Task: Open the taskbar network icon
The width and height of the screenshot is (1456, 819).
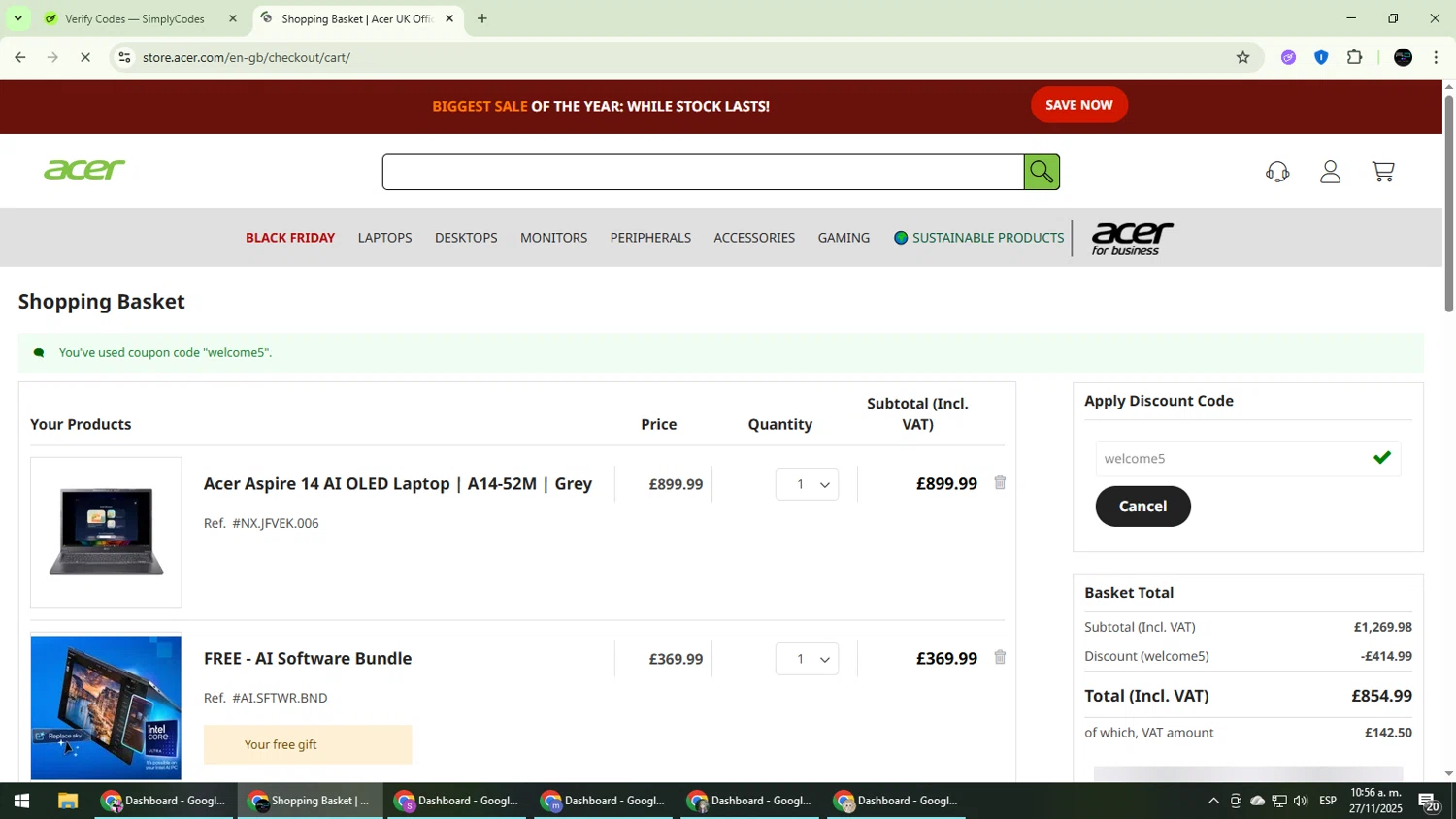Action: coord(1279,801)
